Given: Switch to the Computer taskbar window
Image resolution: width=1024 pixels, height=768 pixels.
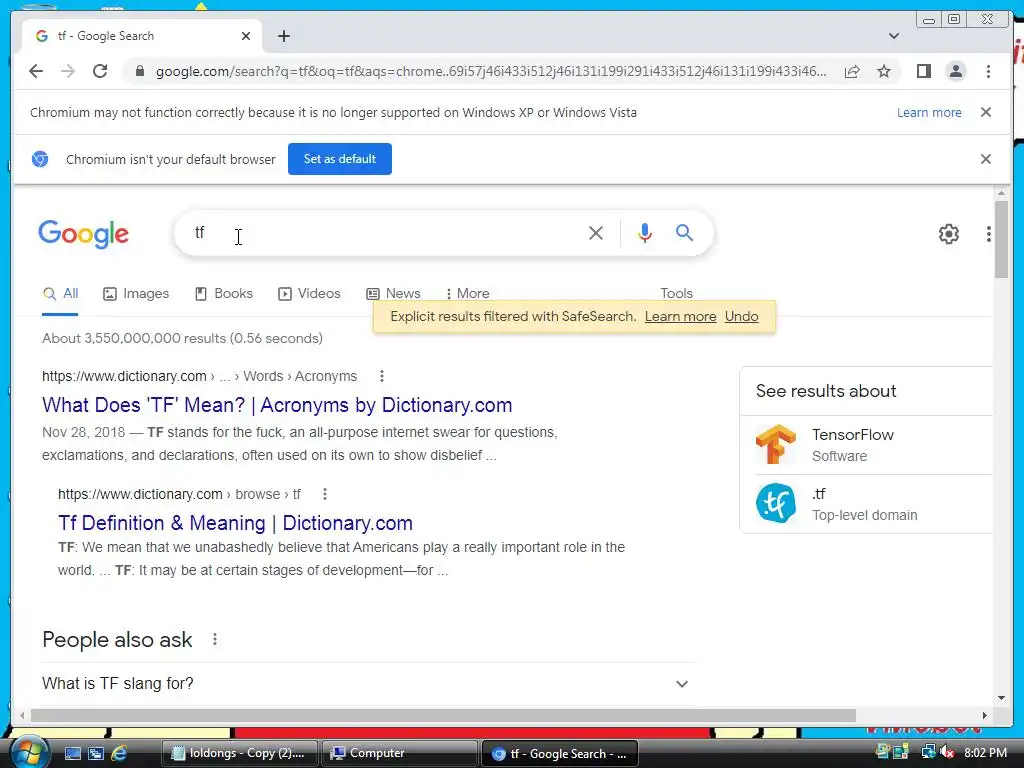Looking at the screenshot, I should (x=400, y=753).
